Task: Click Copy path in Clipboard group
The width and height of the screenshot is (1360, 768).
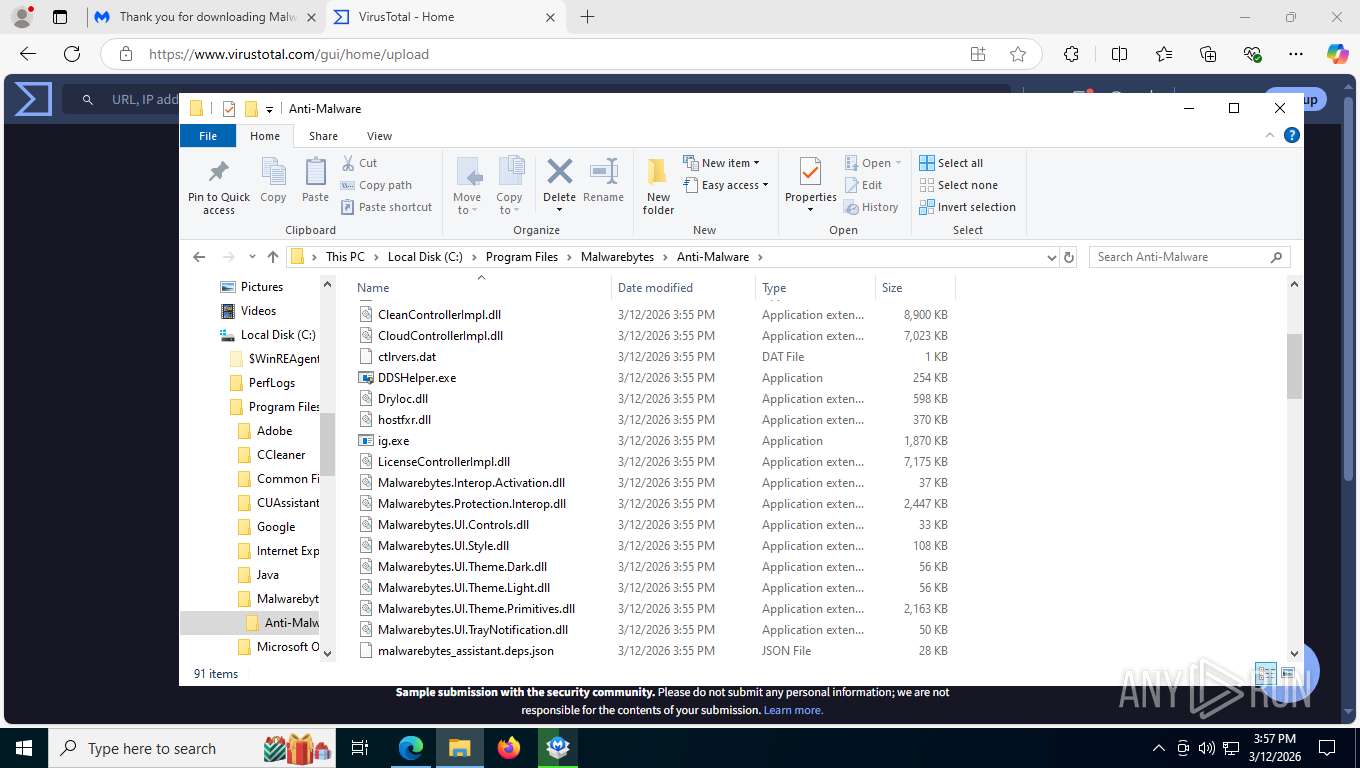Action: pos(376,185)
